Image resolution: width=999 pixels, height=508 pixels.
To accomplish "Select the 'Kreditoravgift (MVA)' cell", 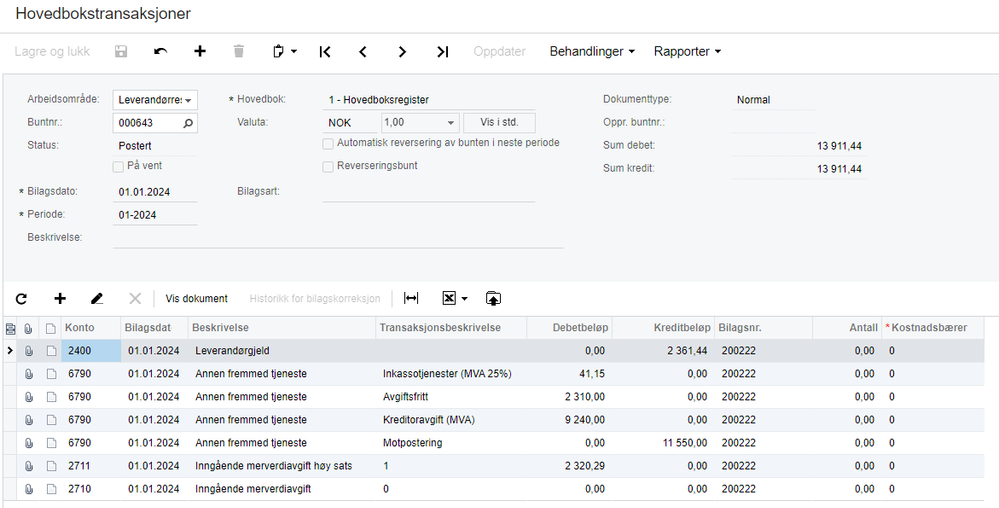I will pos(451,420).
